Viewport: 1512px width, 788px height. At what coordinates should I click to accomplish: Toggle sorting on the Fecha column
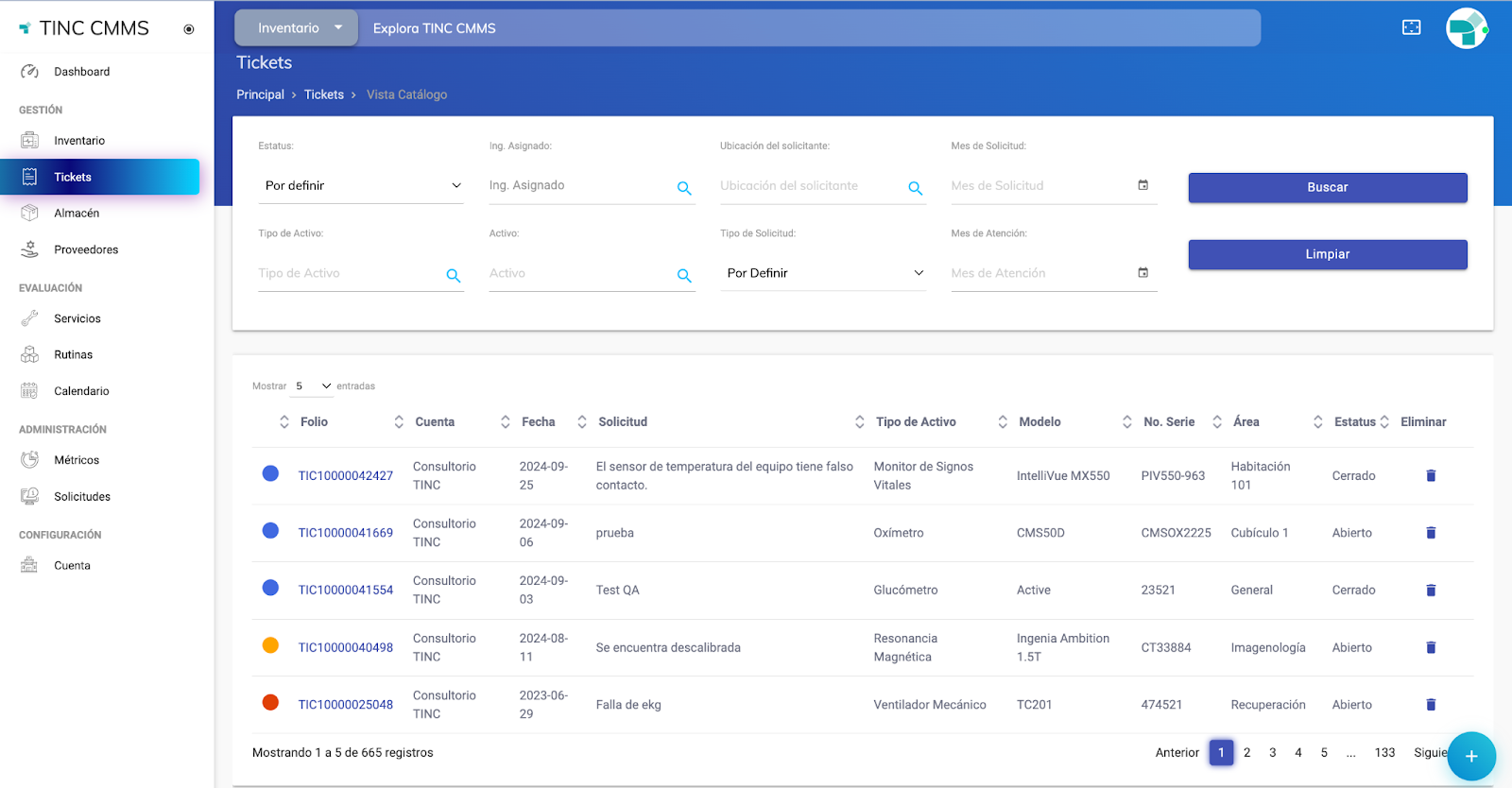538,422
